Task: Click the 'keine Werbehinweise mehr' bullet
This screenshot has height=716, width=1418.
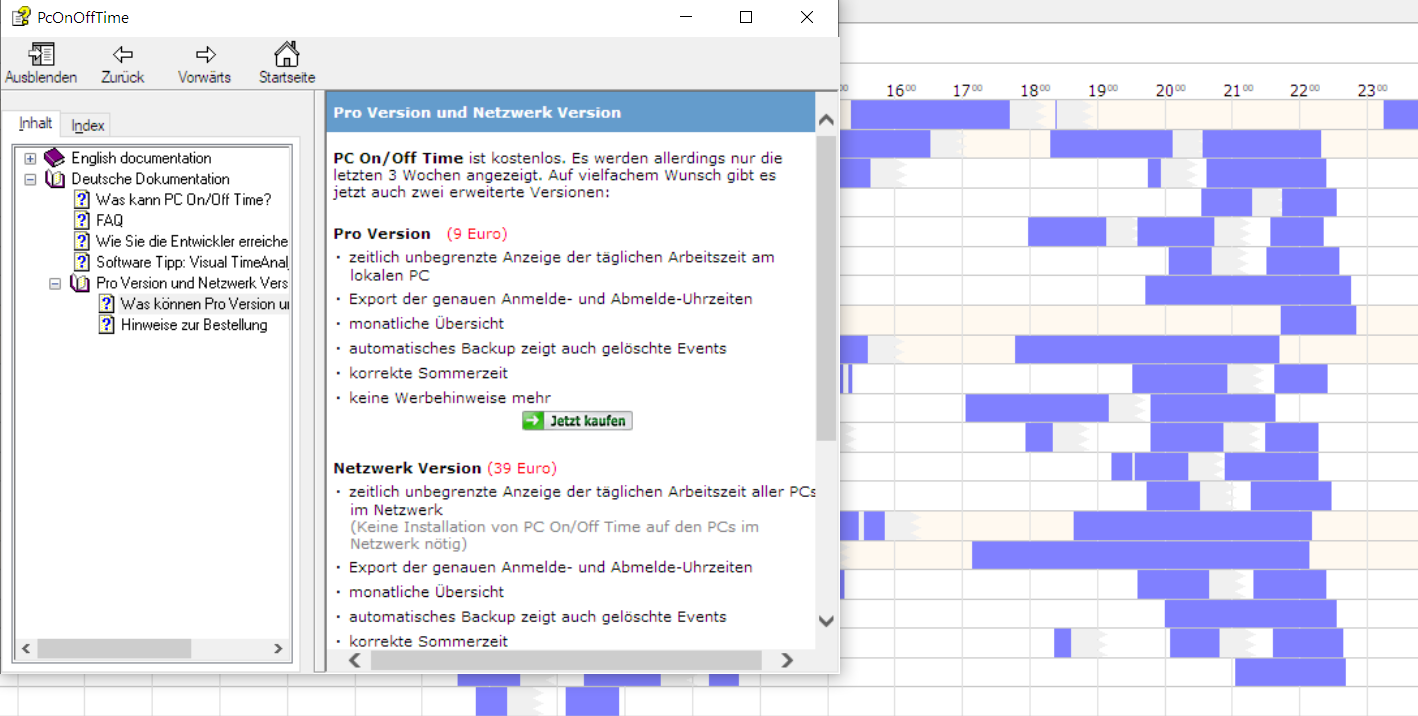Action: [x=450, y=398]
